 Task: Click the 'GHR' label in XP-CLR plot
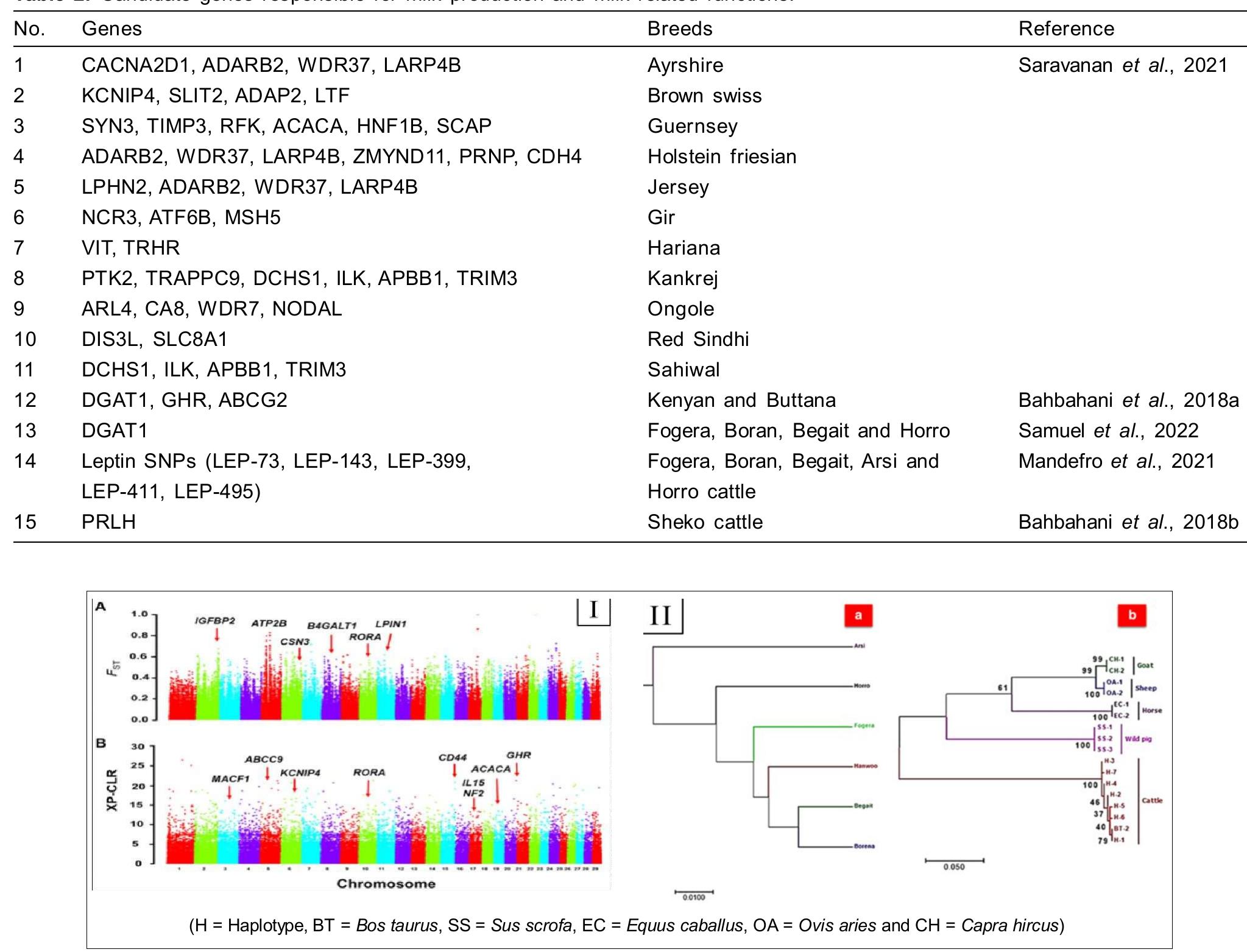click(x=518, y=755)
